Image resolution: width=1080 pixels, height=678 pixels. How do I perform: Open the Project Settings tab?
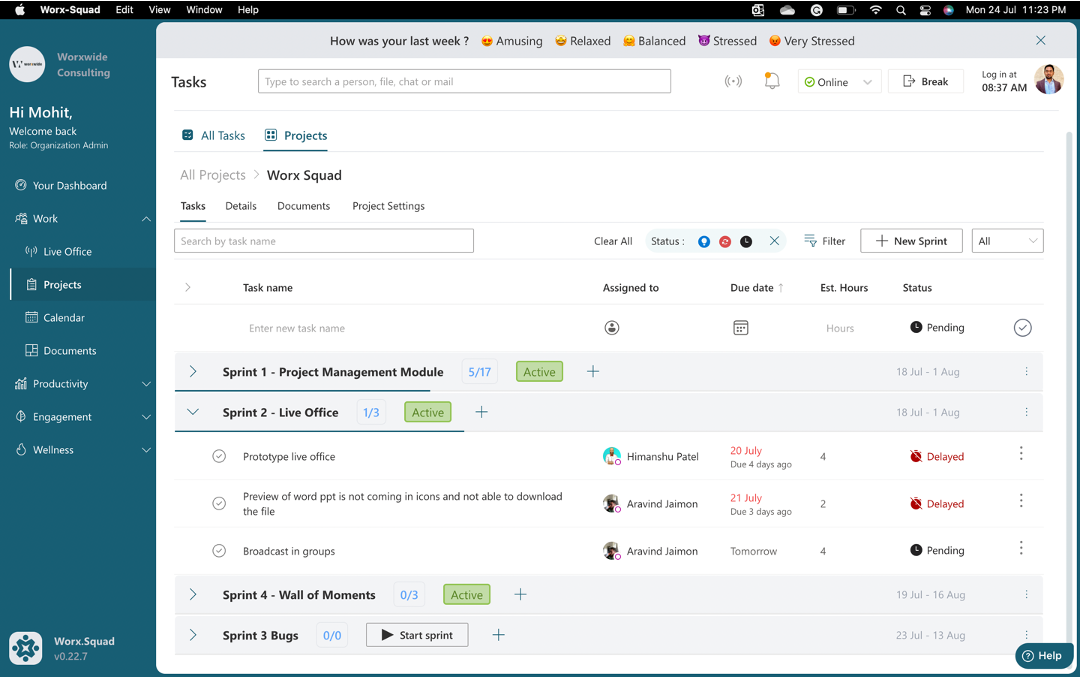tap(388, 206)
